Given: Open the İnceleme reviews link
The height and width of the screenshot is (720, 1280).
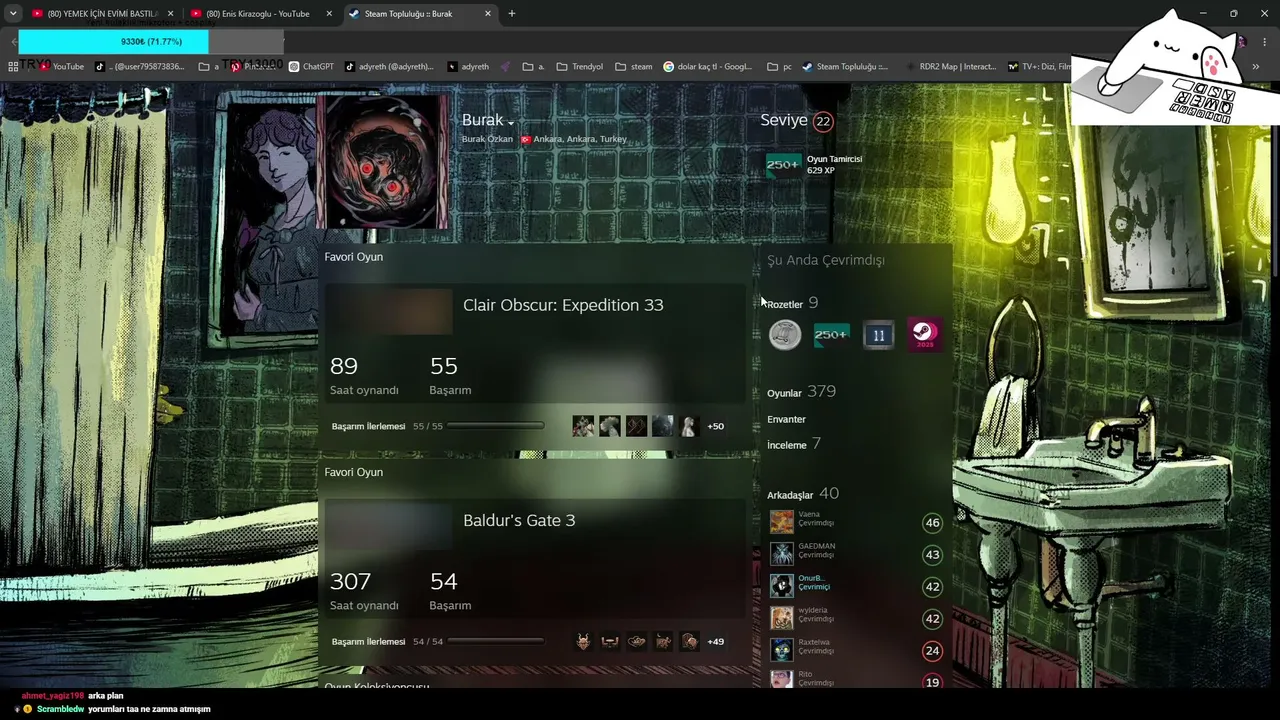Looking at the screenshot, I should (x=794, y=444).
